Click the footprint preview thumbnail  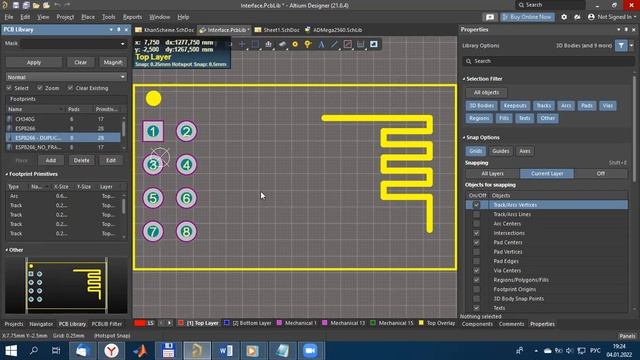pyautogui.click(x=66, y=286)
